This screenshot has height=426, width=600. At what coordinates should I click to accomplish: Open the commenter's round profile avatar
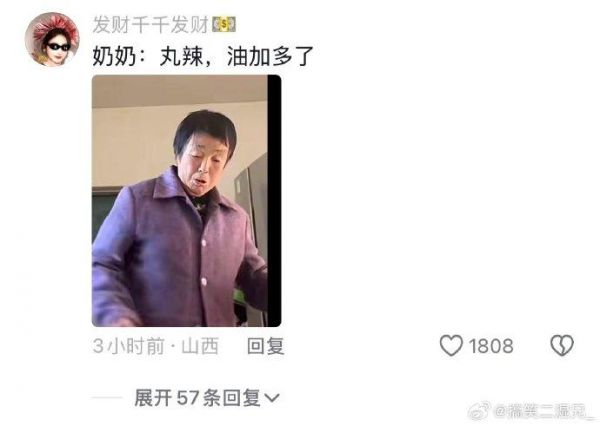[52, 39]
